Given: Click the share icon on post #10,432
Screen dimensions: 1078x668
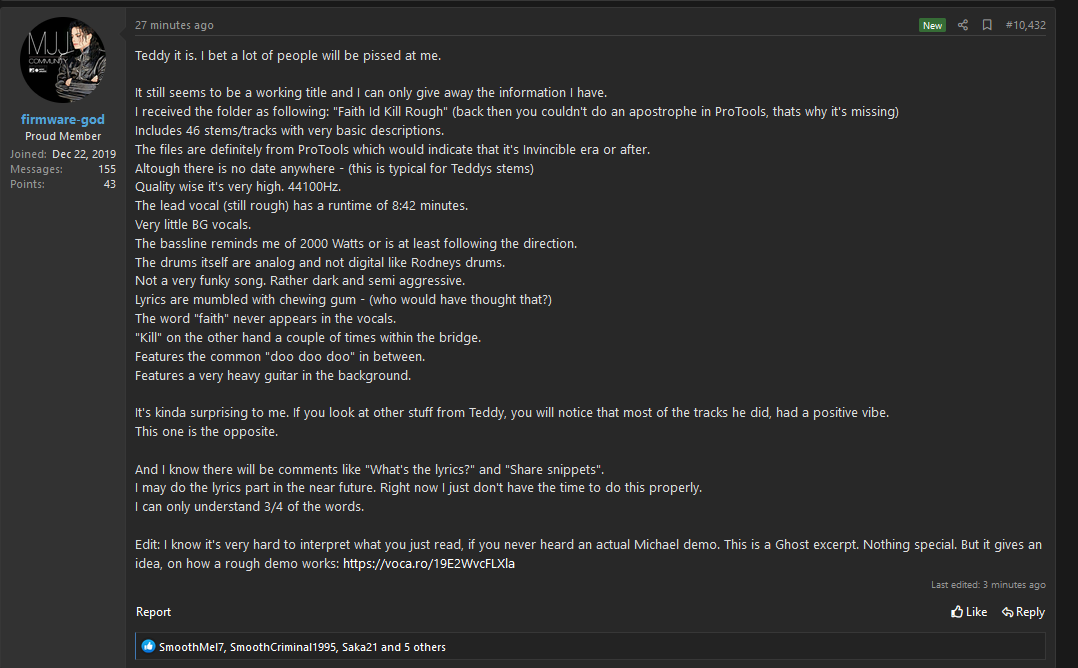Looking at the screenshot, I should [962, 25].
